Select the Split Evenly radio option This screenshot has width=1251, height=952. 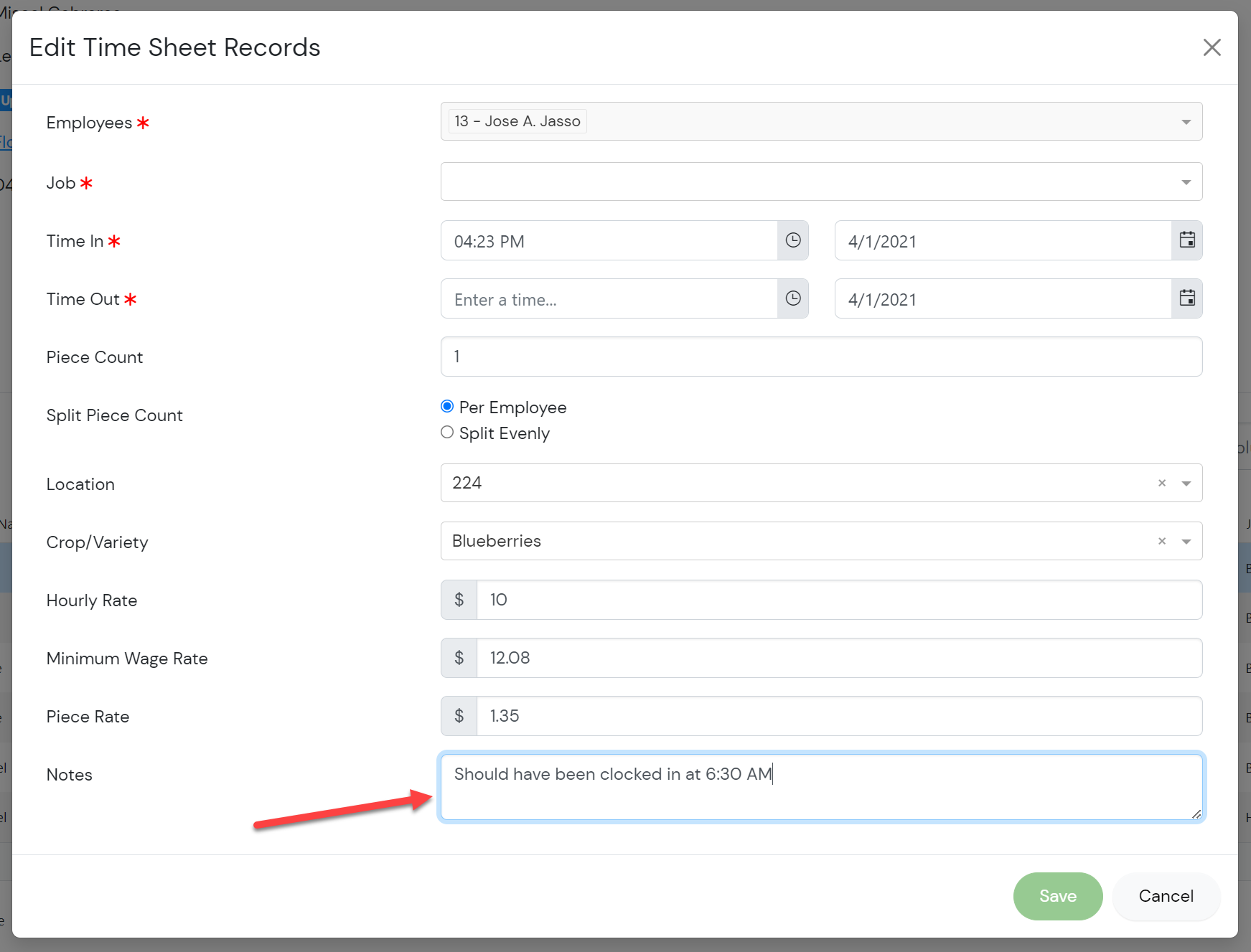447,433
